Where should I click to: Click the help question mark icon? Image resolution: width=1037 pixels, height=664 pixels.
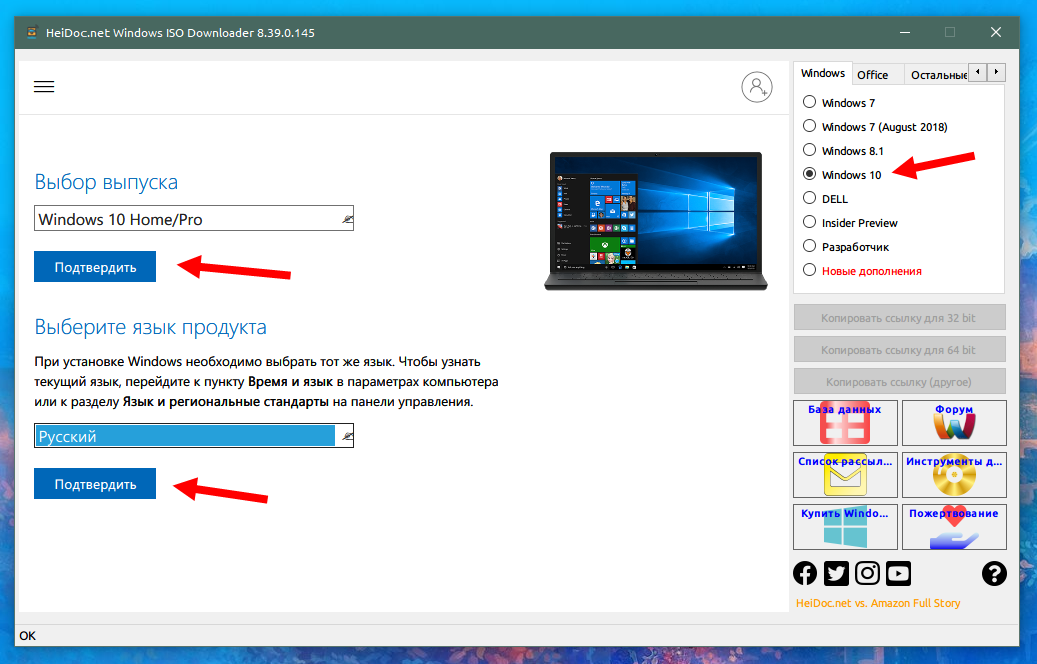pyautogui.click(x=994, y=573)
